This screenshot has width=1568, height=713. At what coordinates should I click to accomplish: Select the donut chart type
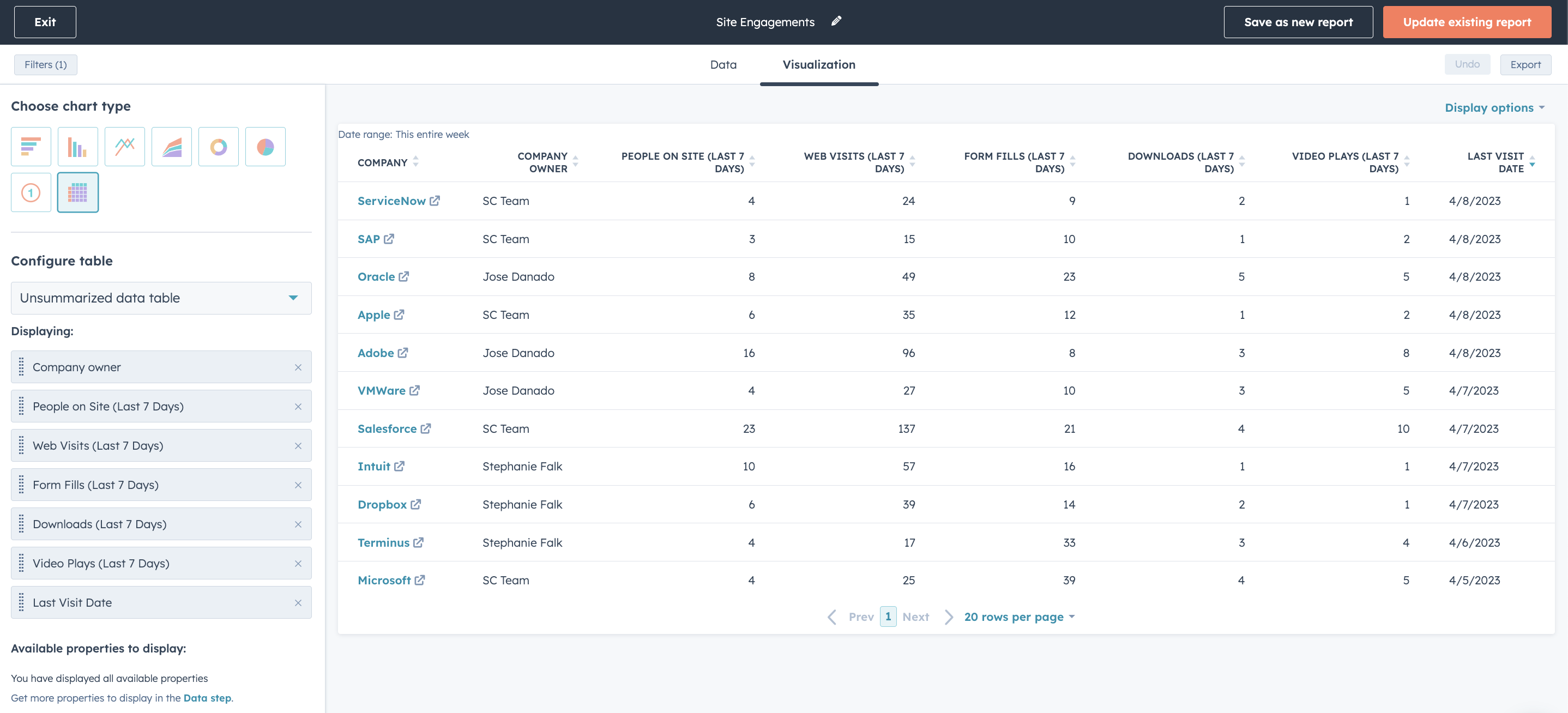(219, 147)
